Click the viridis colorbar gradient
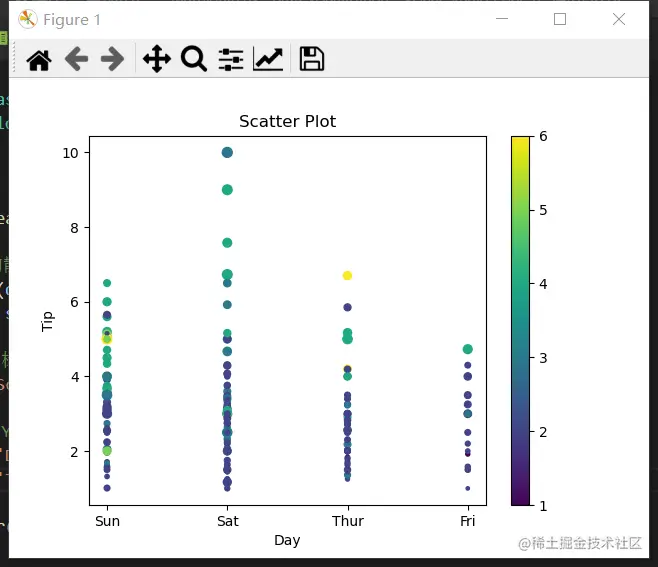The width and height of the screenshot is (658, 567). tap(520, 321)
